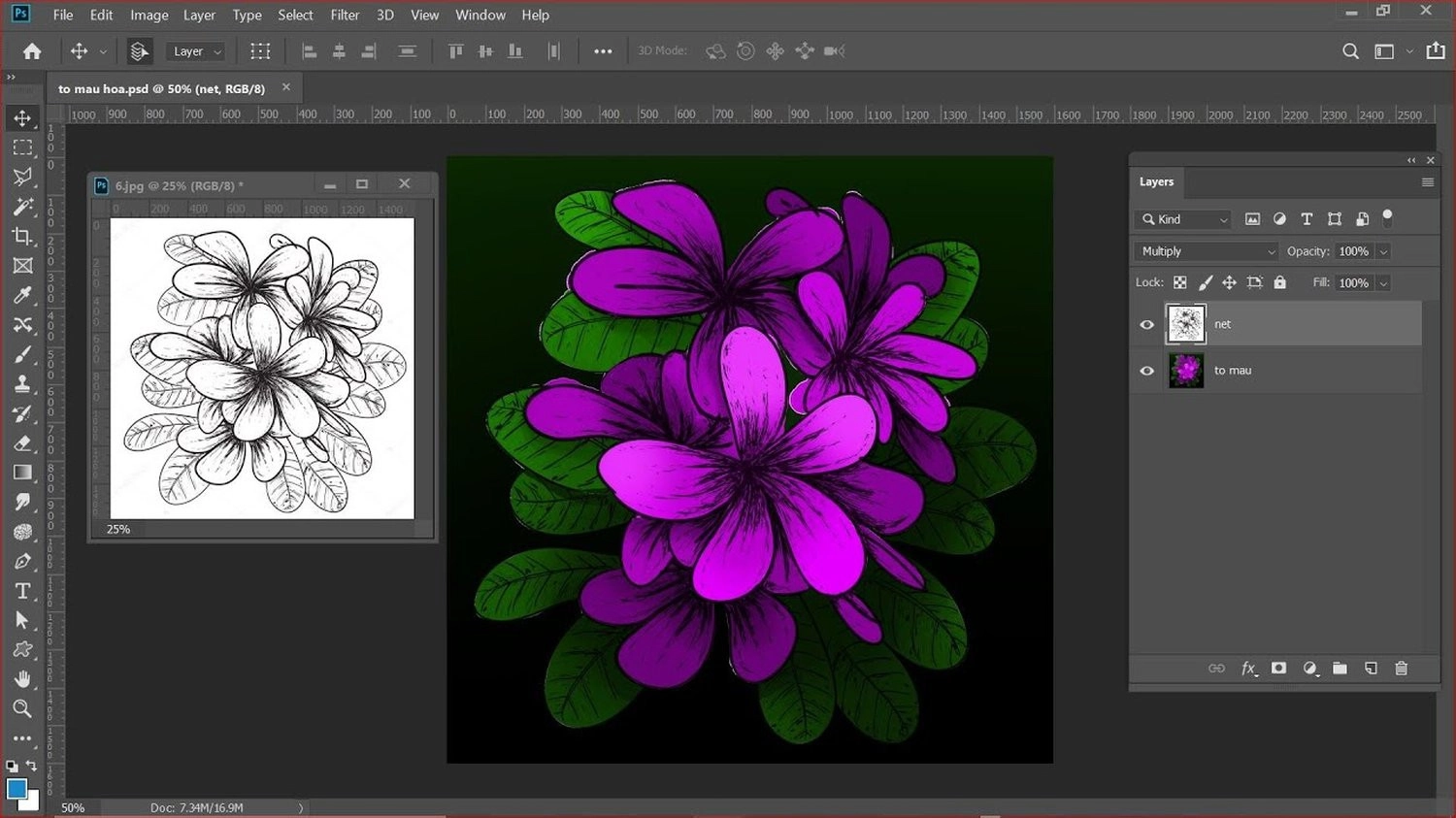
Task: Toggle Auto-Select checkbox in options bar
Action: click(x=140, y=51)
